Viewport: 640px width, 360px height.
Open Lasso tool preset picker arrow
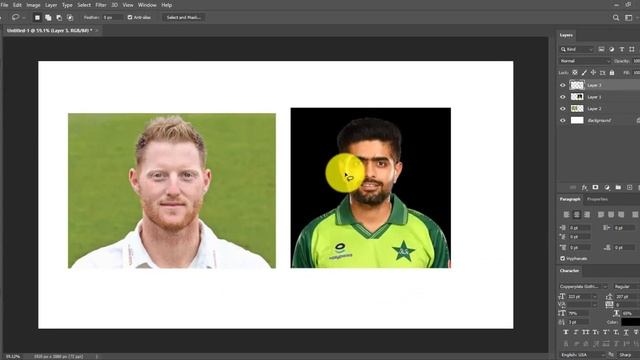[x=24, y=18]
